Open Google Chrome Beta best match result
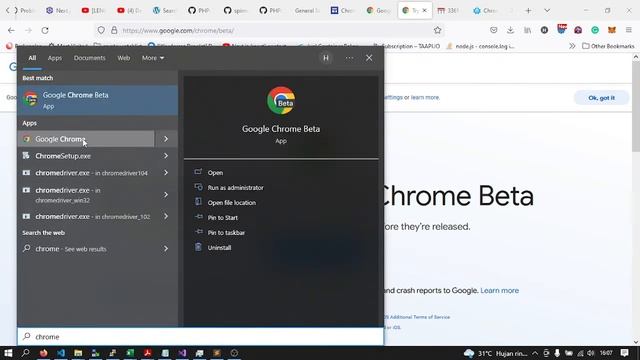640x360 pixels. [x=98, y=100]
